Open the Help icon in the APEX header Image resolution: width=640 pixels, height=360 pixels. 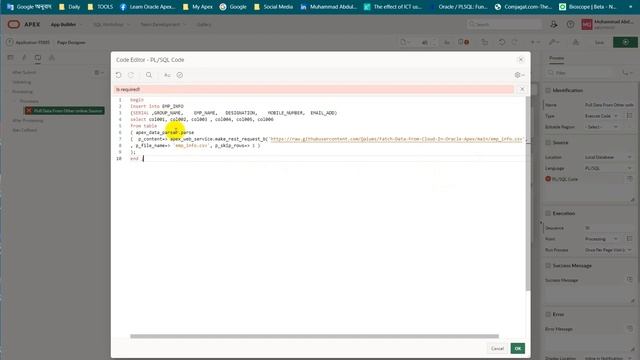point(570,24)
